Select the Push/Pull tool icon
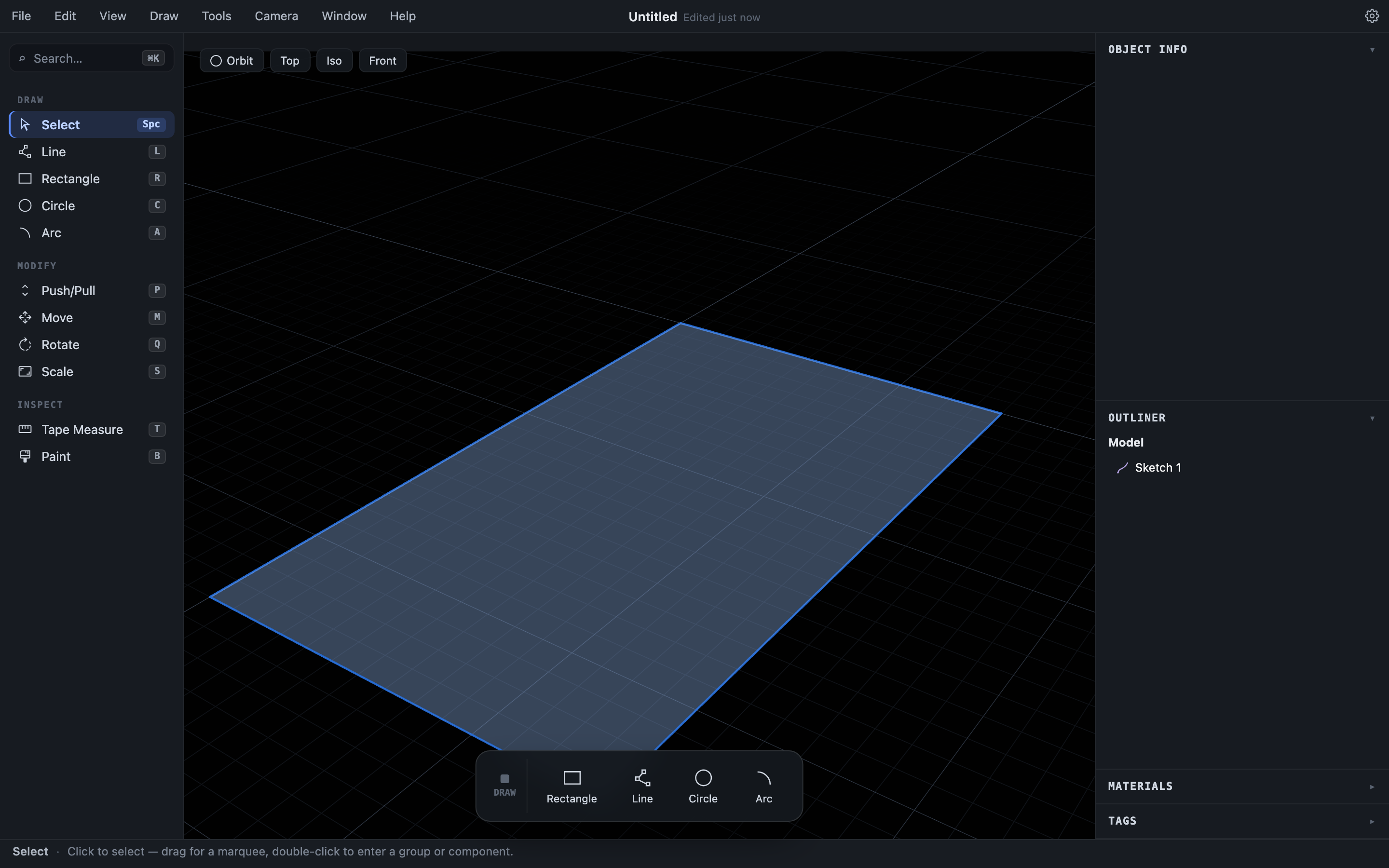 tap(25, 290)
